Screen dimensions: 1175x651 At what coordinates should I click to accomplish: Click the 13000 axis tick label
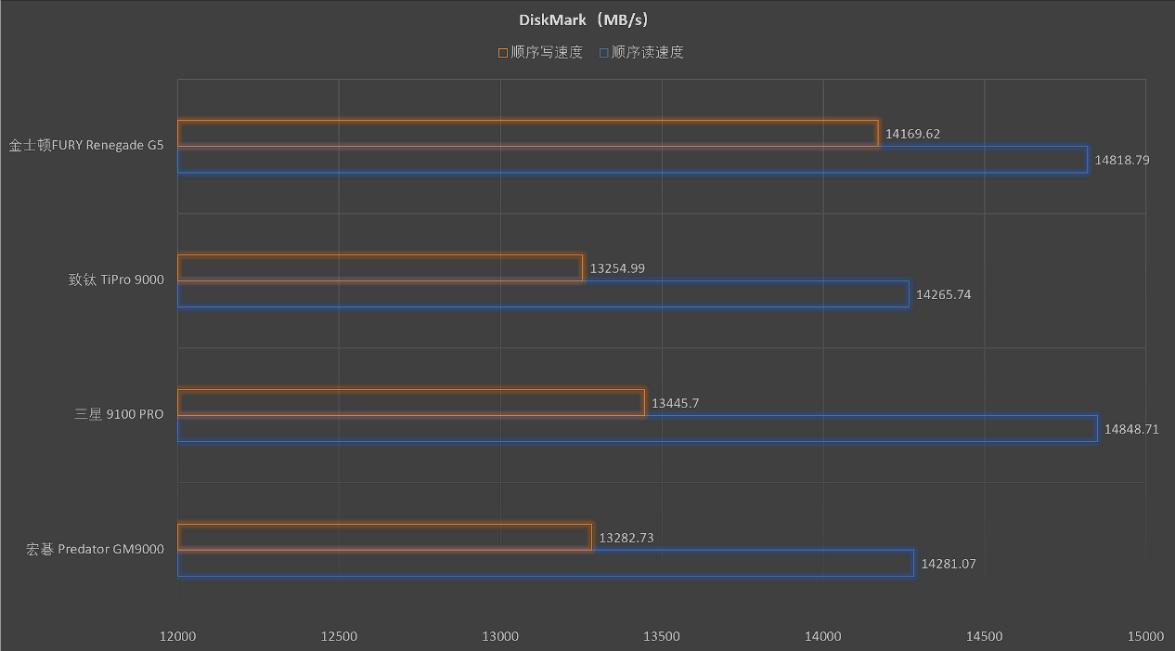pos(500,637)
